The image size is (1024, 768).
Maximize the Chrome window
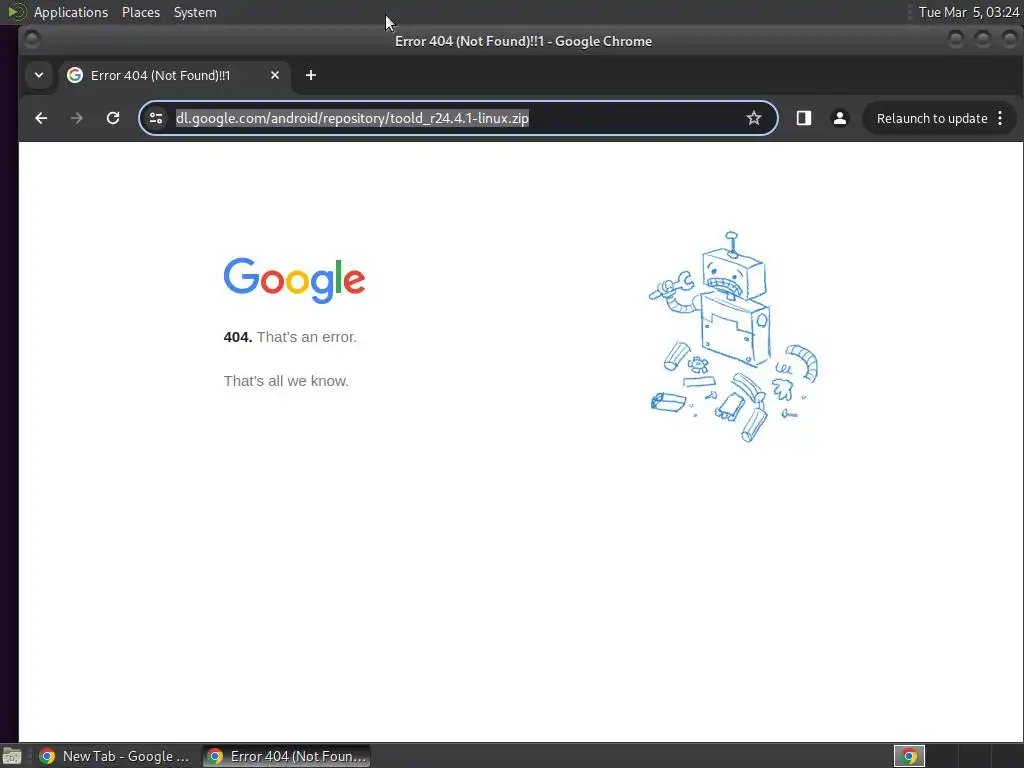[x=983, y=40]
